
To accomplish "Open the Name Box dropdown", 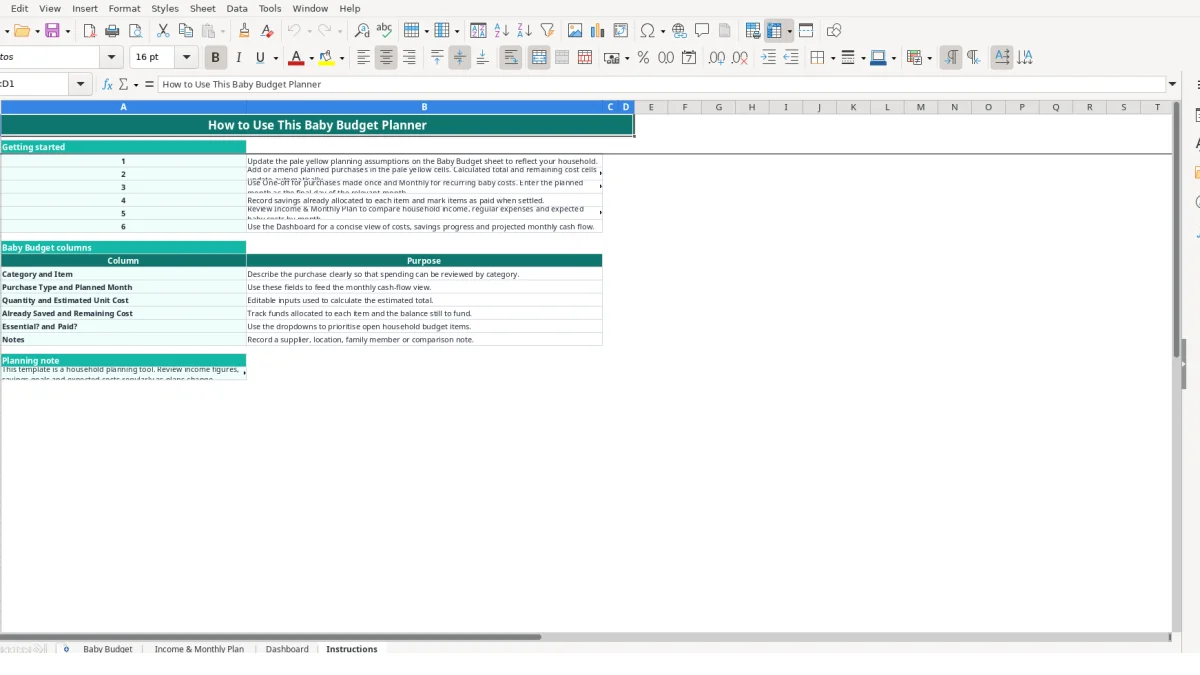I will 81,85.
